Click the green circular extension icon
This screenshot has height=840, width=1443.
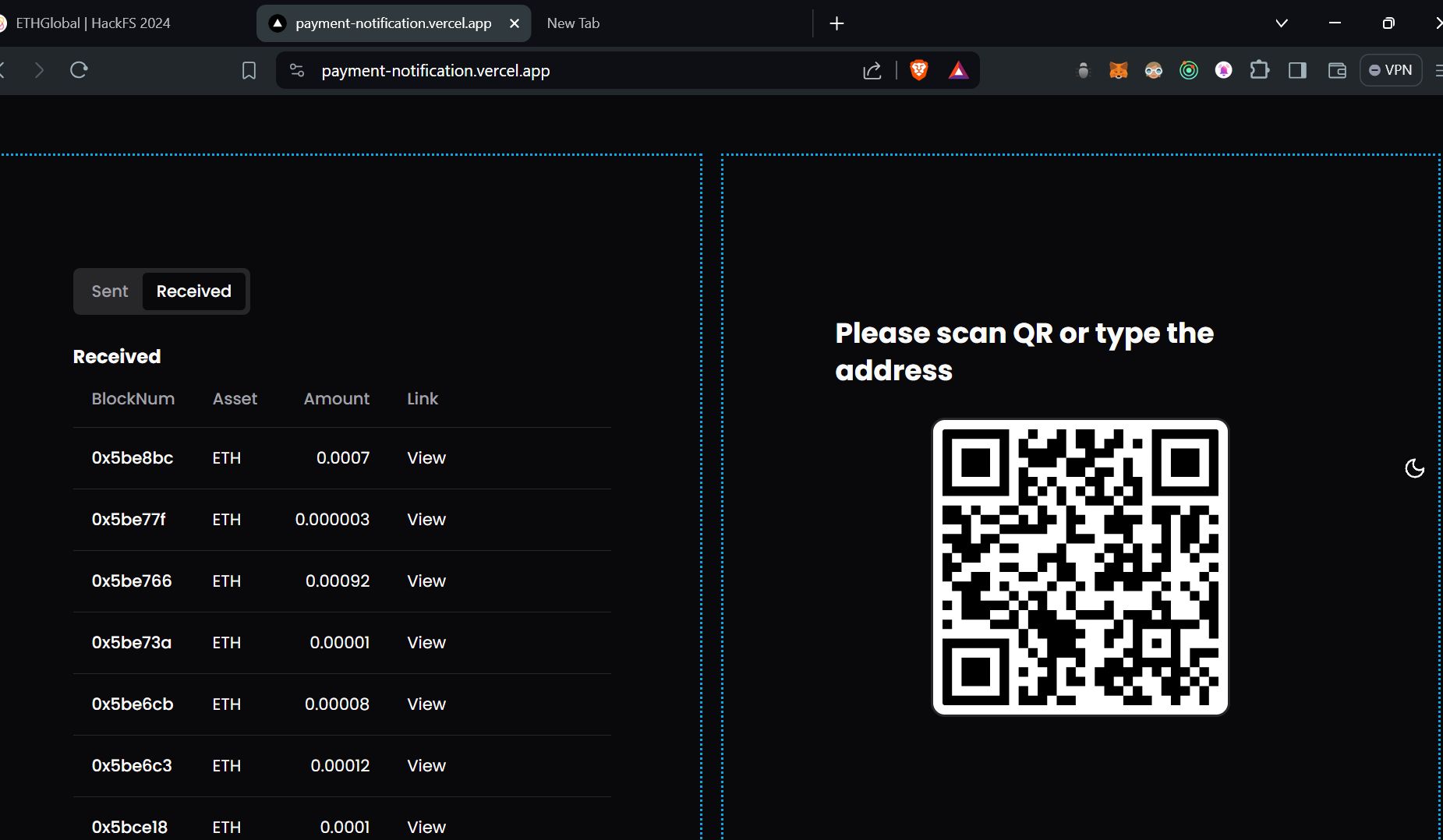pos(1189,71)
